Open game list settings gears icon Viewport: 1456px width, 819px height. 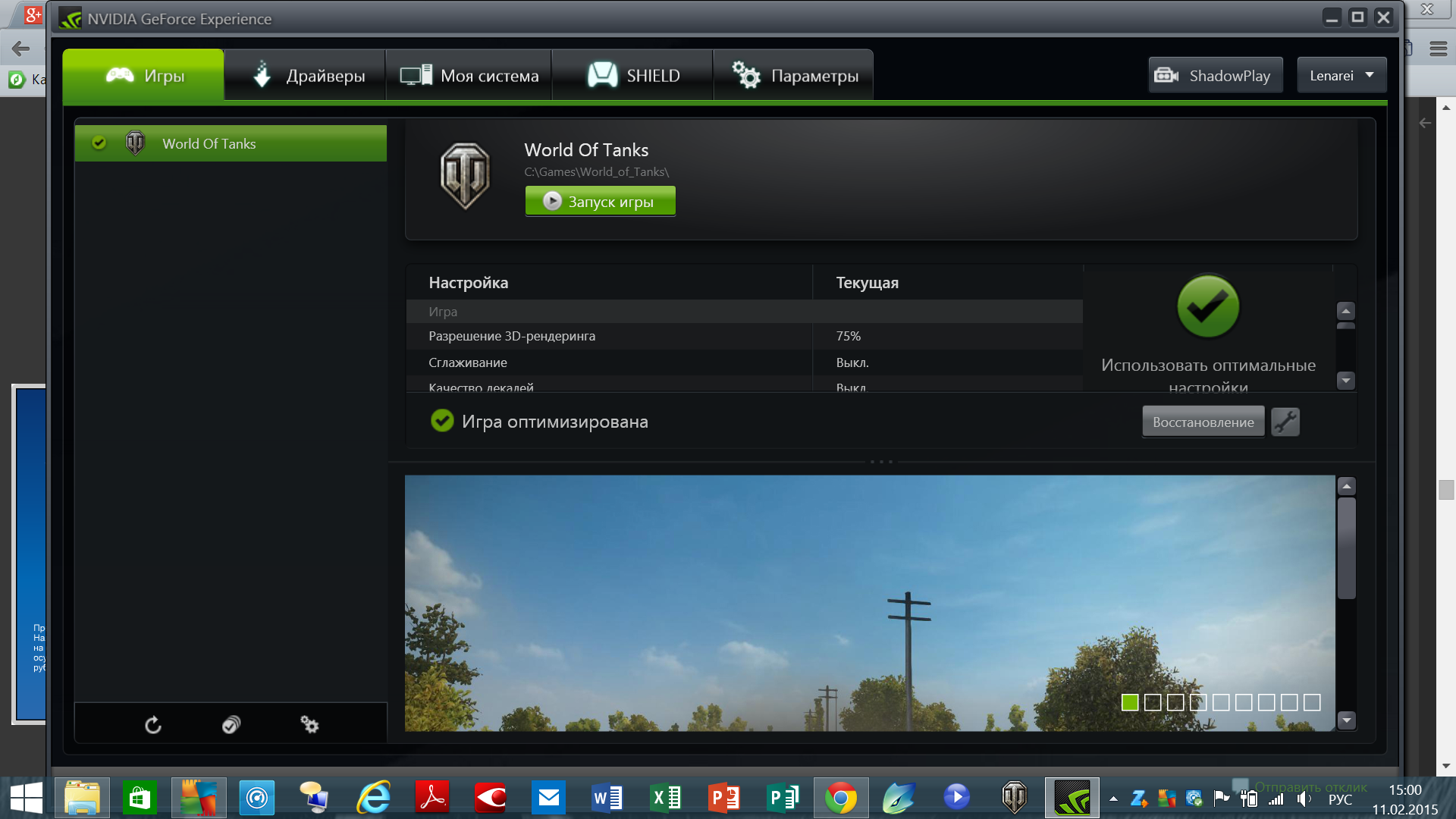pos(309,725)
